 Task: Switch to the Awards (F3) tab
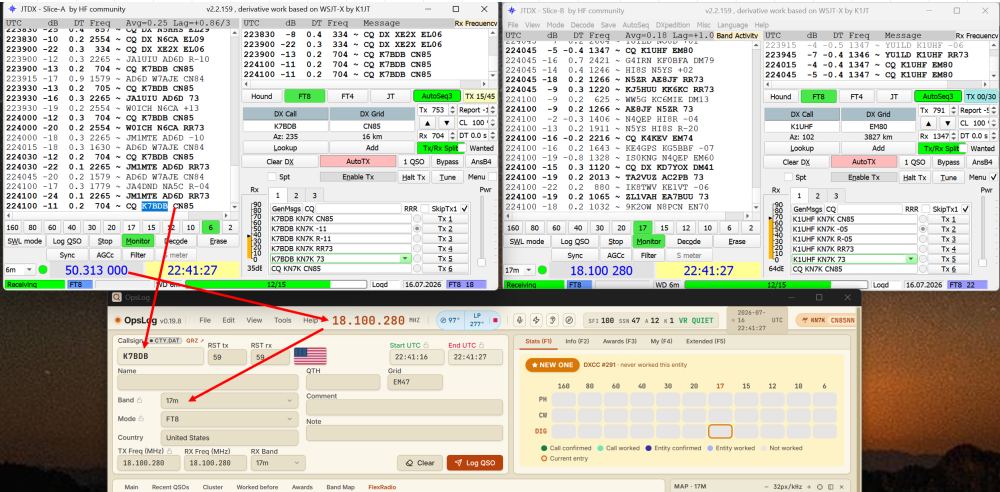coord(621,341)
